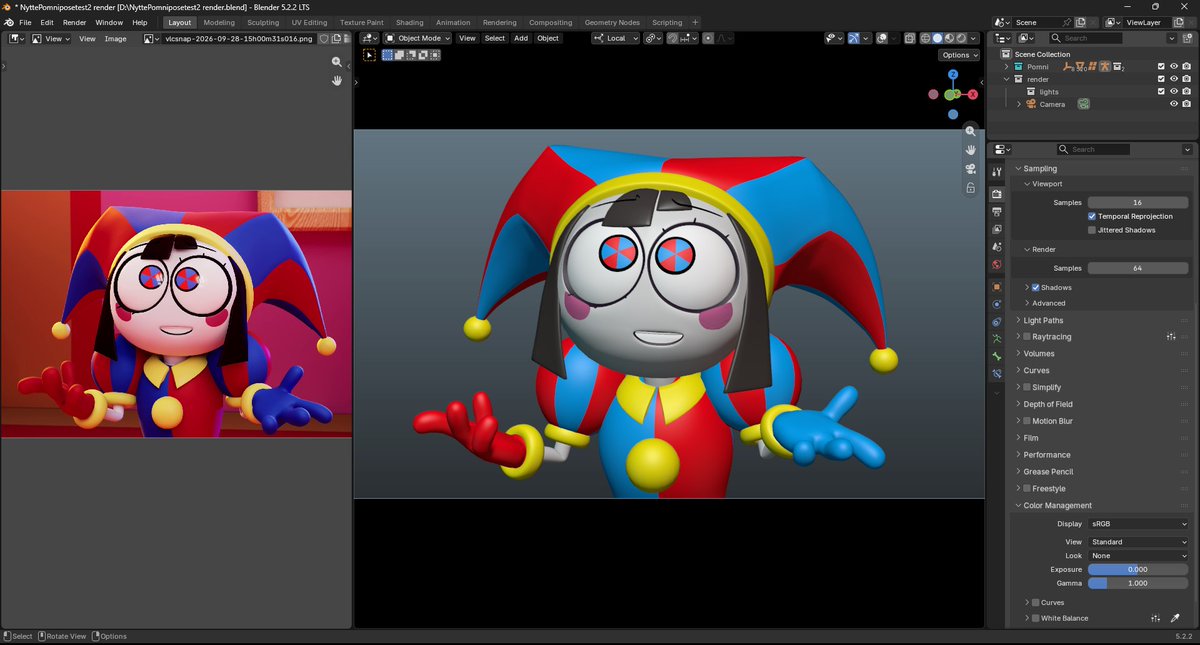Open the Local transform orientation dropdown
Screen dimensions: 1200x645
pos(615,38)
